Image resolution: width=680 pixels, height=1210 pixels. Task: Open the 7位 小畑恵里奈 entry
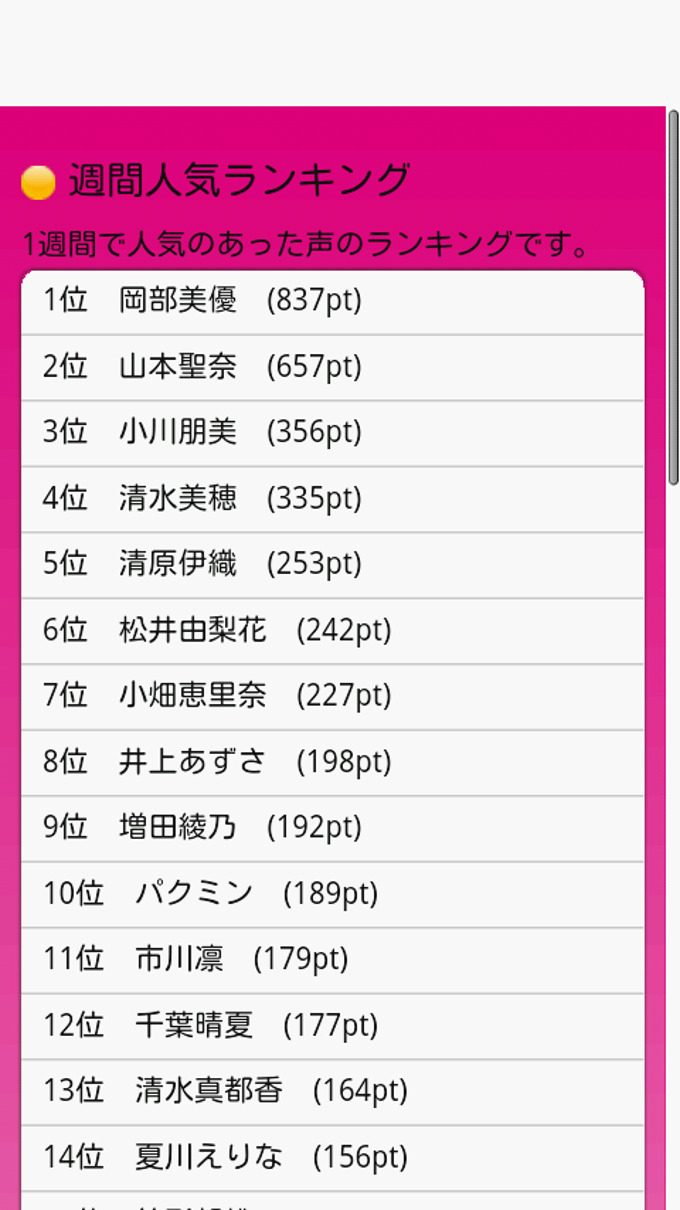click(332, 697)
